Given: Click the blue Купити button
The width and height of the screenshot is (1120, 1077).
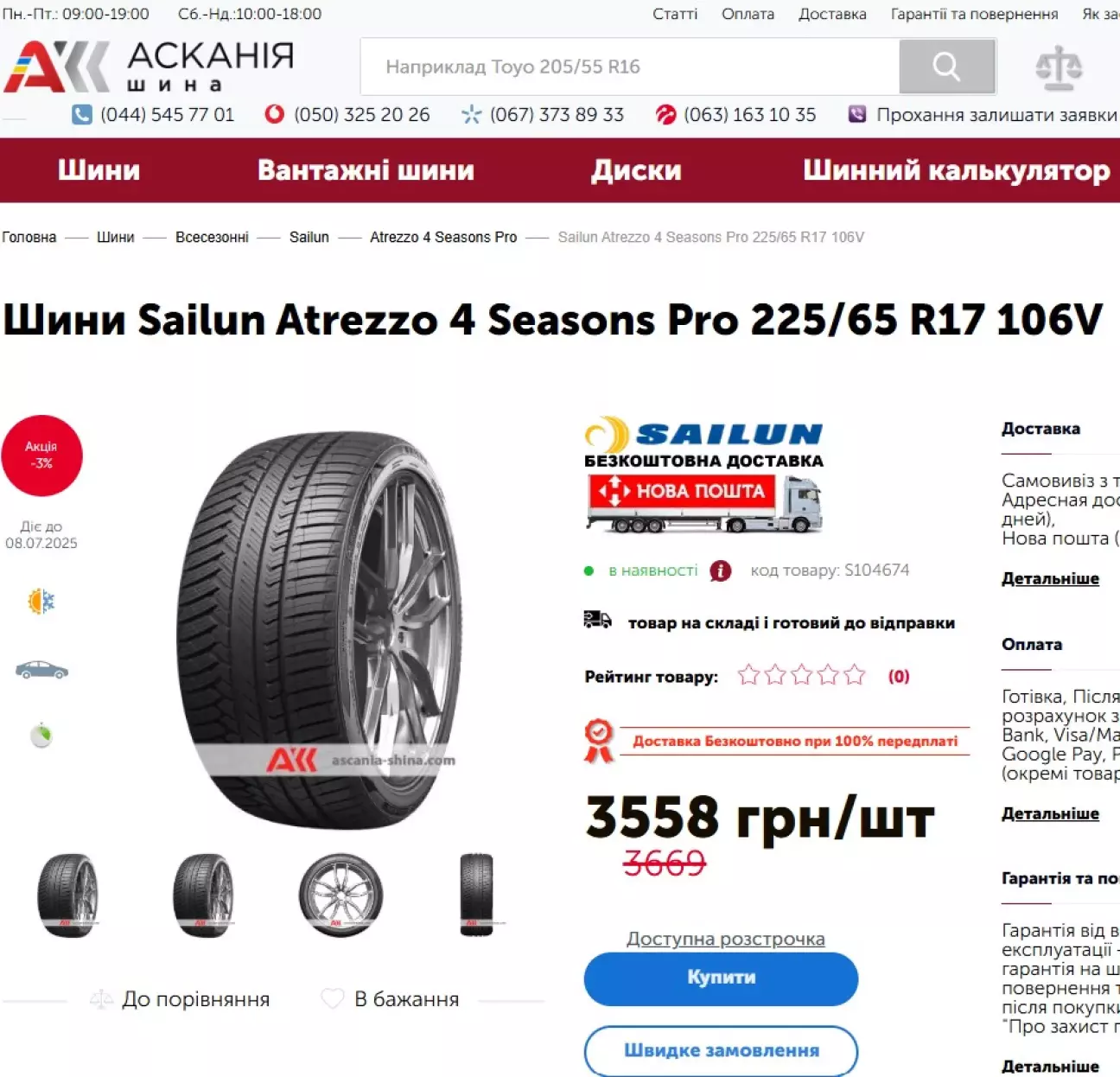Looking at the screenshot, I should (721, 978).
